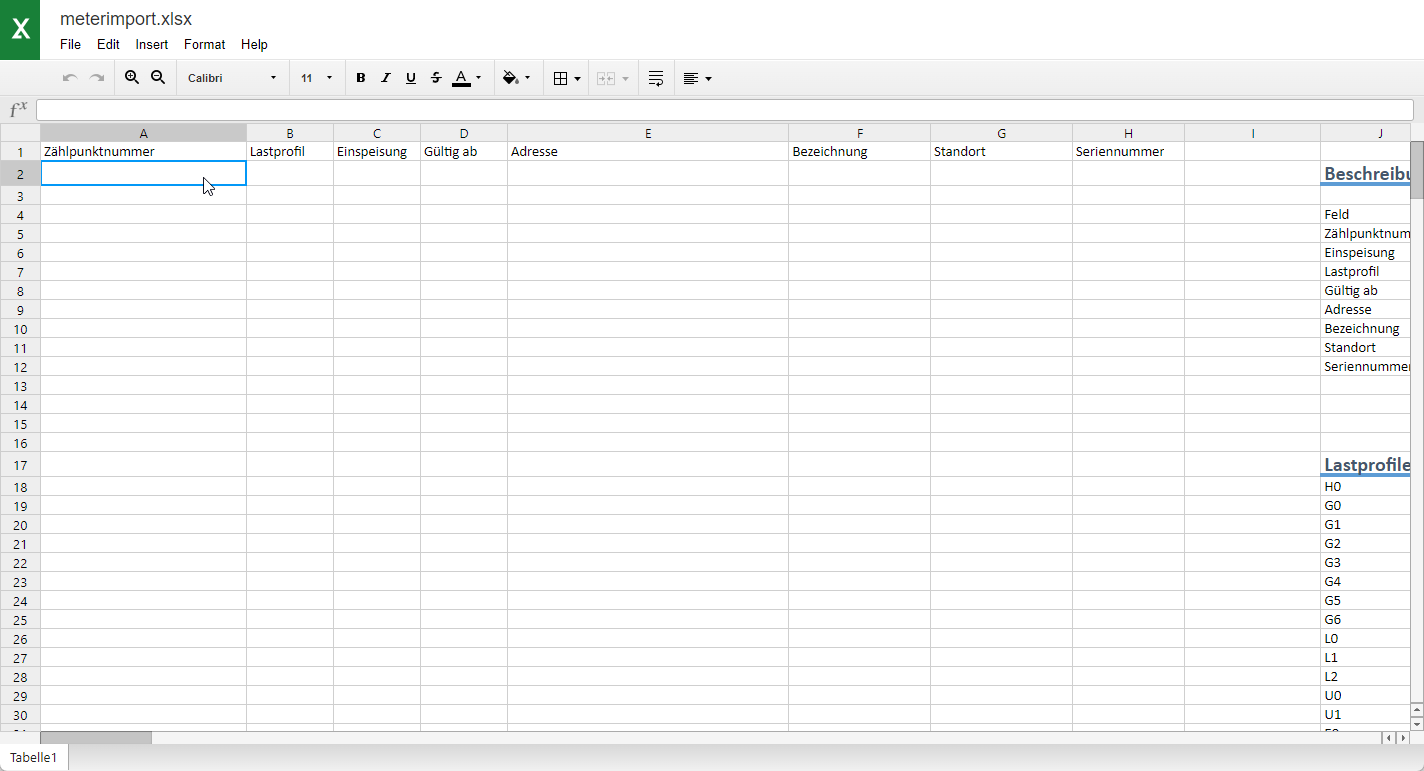
Task: Toggle italic formatting
Action: coord(386,78)
